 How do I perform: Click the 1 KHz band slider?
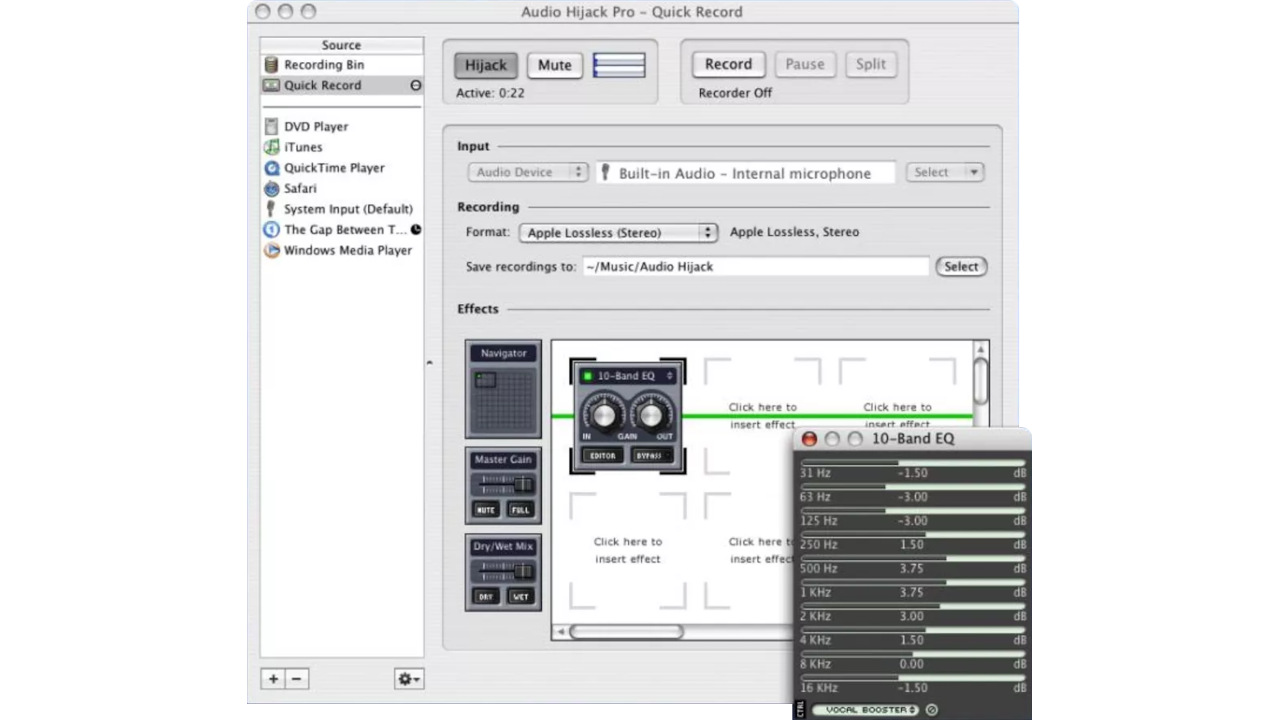(x=911, y=582)
